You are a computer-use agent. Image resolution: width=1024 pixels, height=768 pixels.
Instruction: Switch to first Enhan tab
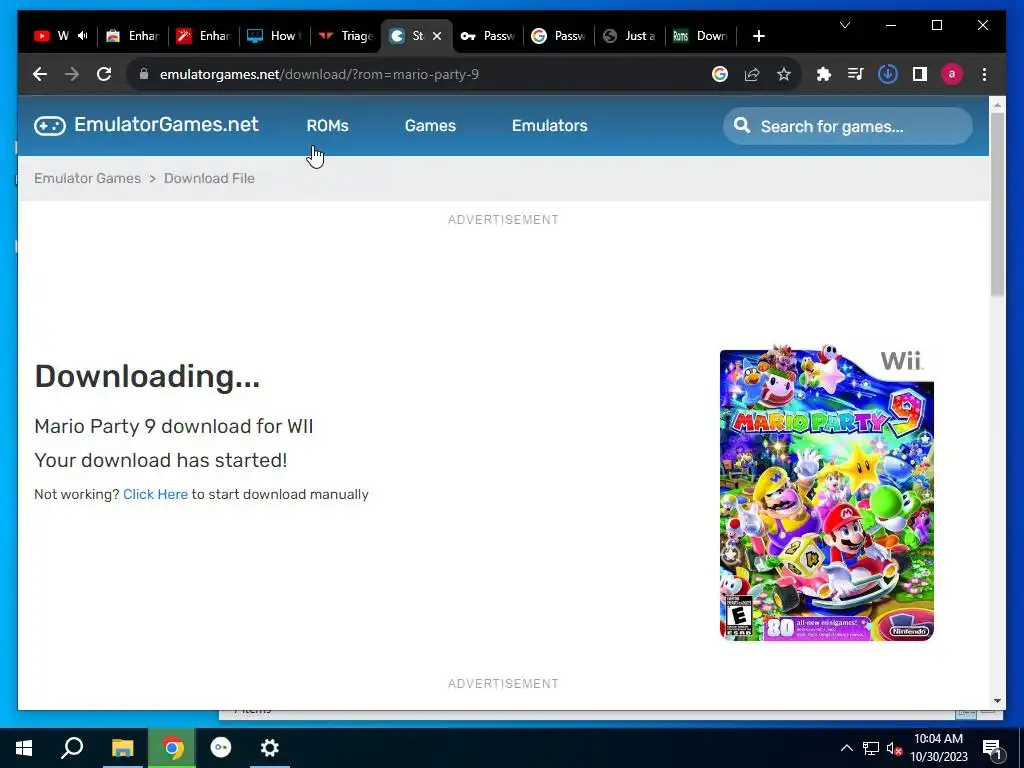tap(133, 36)
